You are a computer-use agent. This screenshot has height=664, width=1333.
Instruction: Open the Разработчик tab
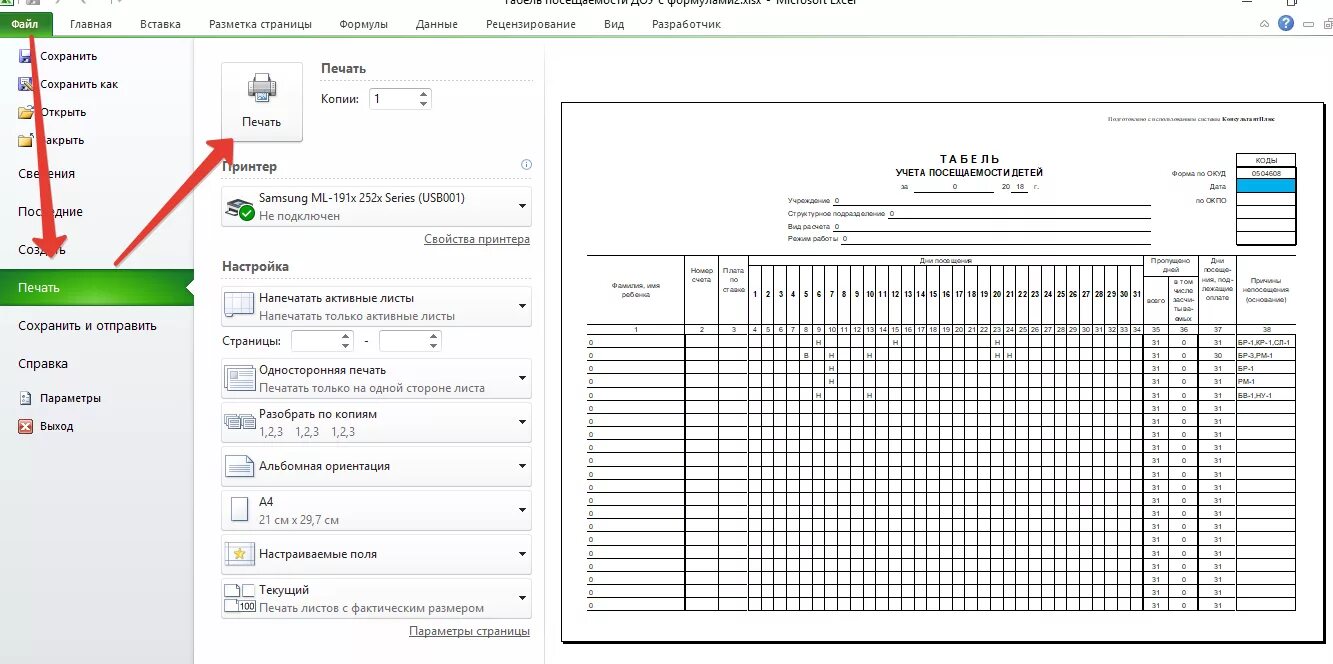tap(686, 24)
